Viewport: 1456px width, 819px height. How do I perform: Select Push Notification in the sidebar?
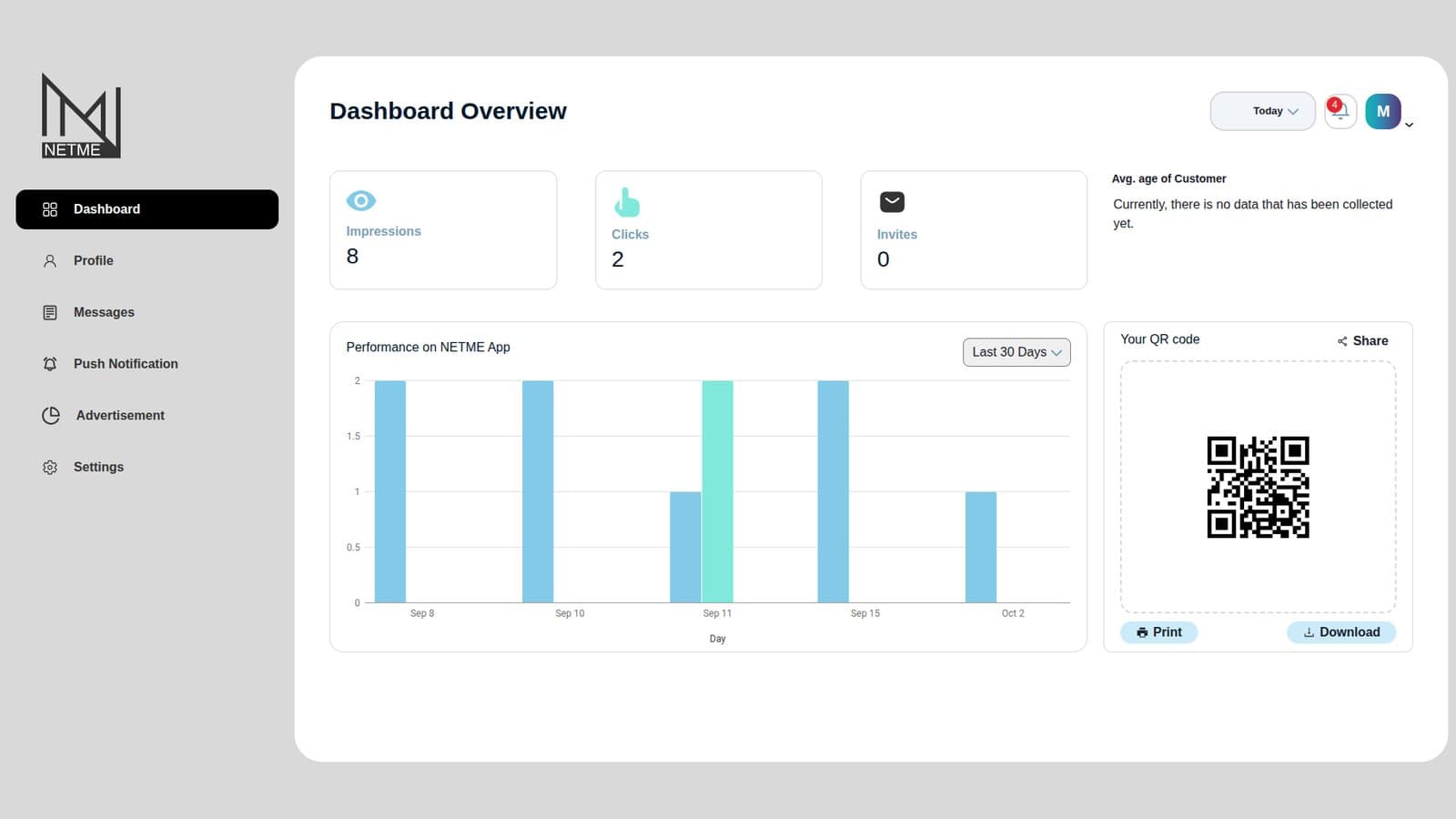[x=126, y=364]
